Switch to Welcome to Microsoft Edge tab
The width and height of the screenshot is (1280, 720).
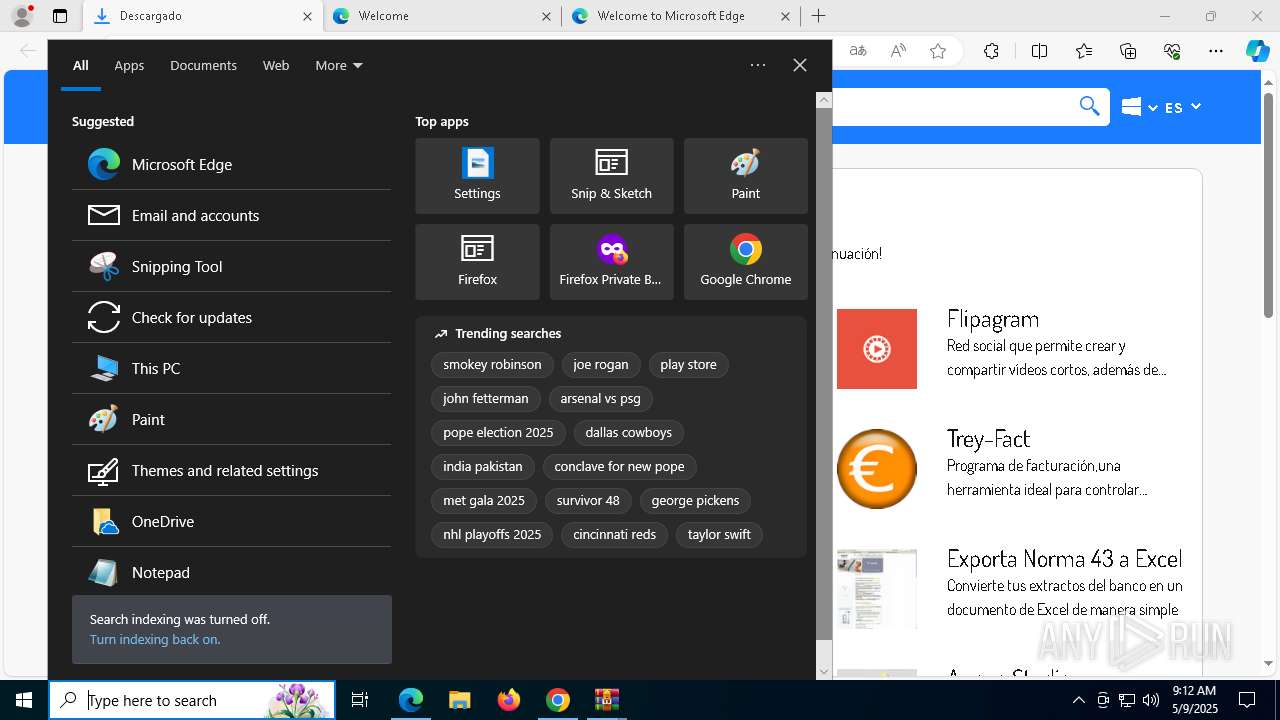click(681, 16)
